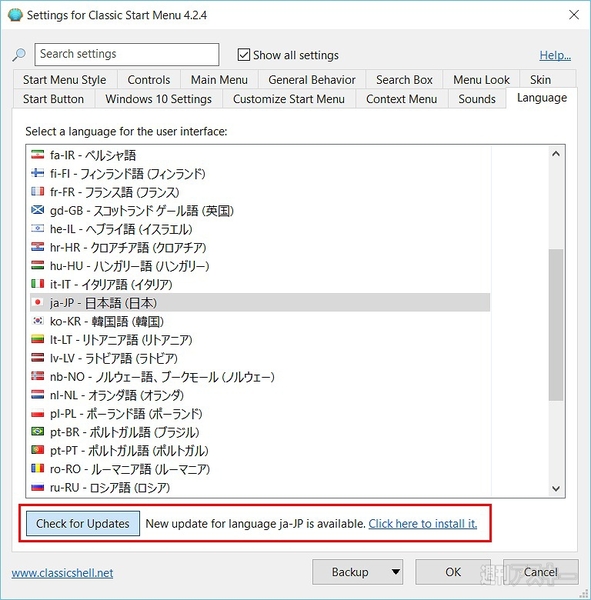
Task: Select the 'ja-JP - 日本語 (日本)' row
Action: (260, 303)
